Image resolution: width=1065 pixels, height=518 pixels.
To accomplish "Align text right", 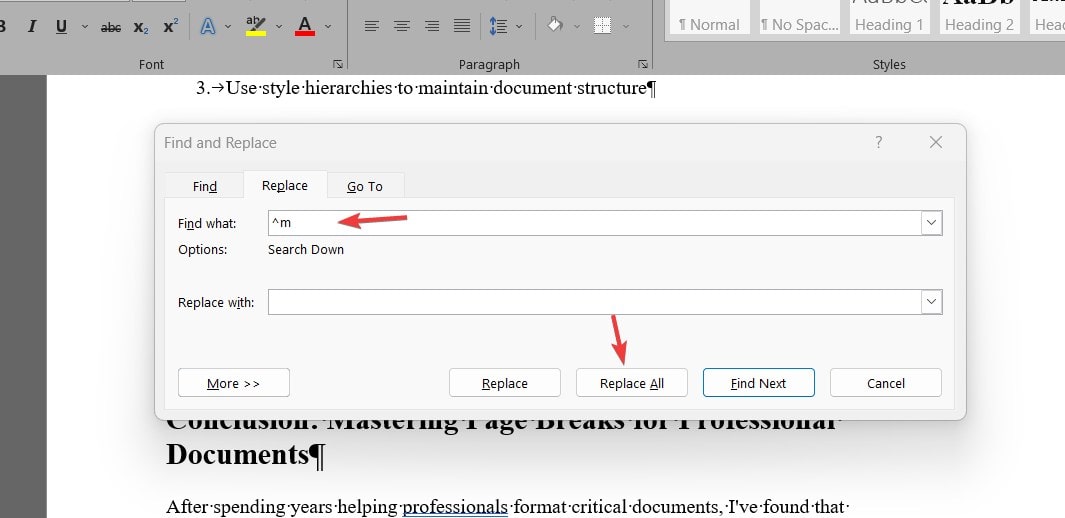I will (432, 26).
